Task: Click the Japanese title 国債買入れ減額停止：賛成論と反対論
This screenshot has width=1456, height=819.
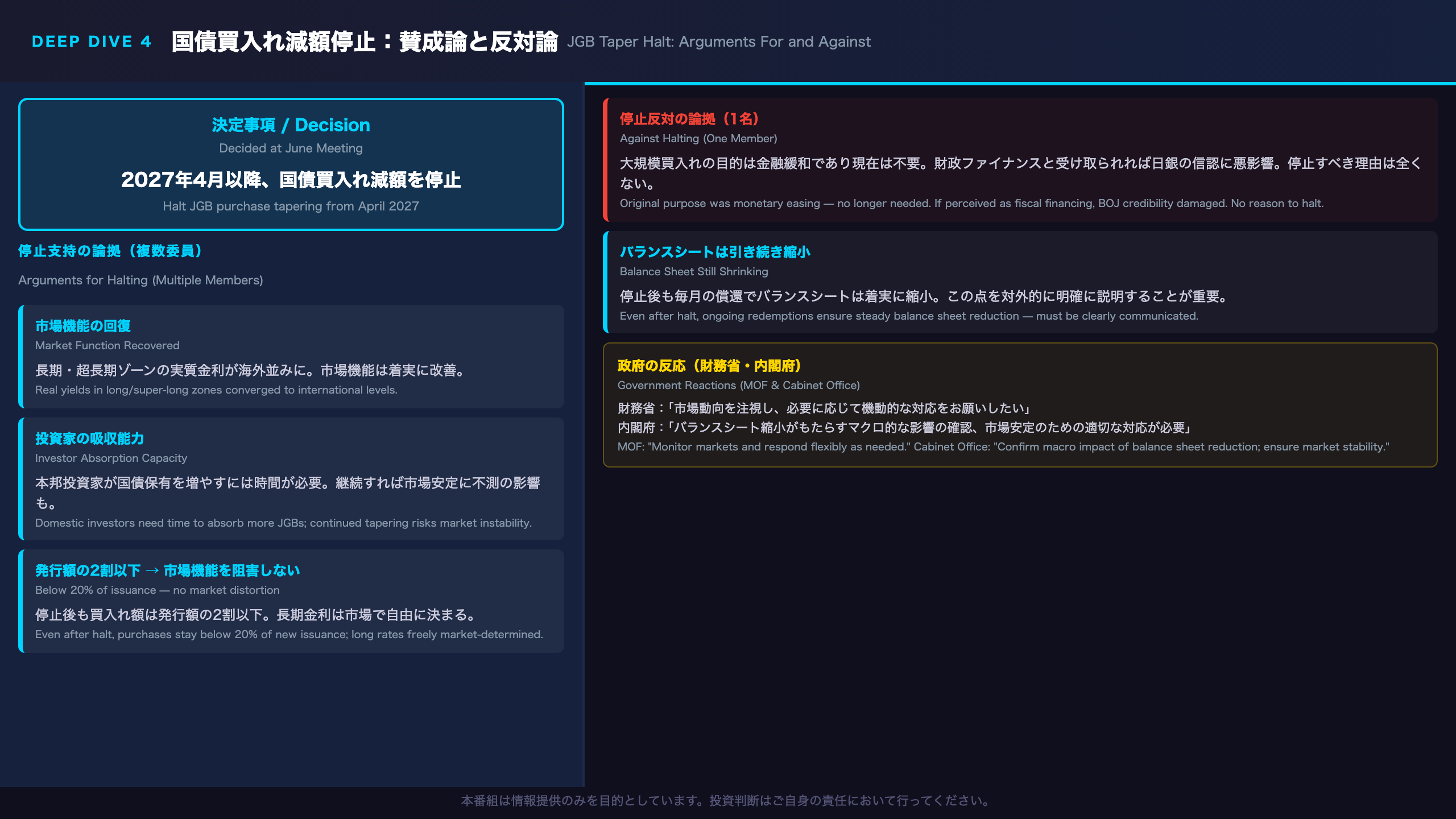Action: (365, 42)
